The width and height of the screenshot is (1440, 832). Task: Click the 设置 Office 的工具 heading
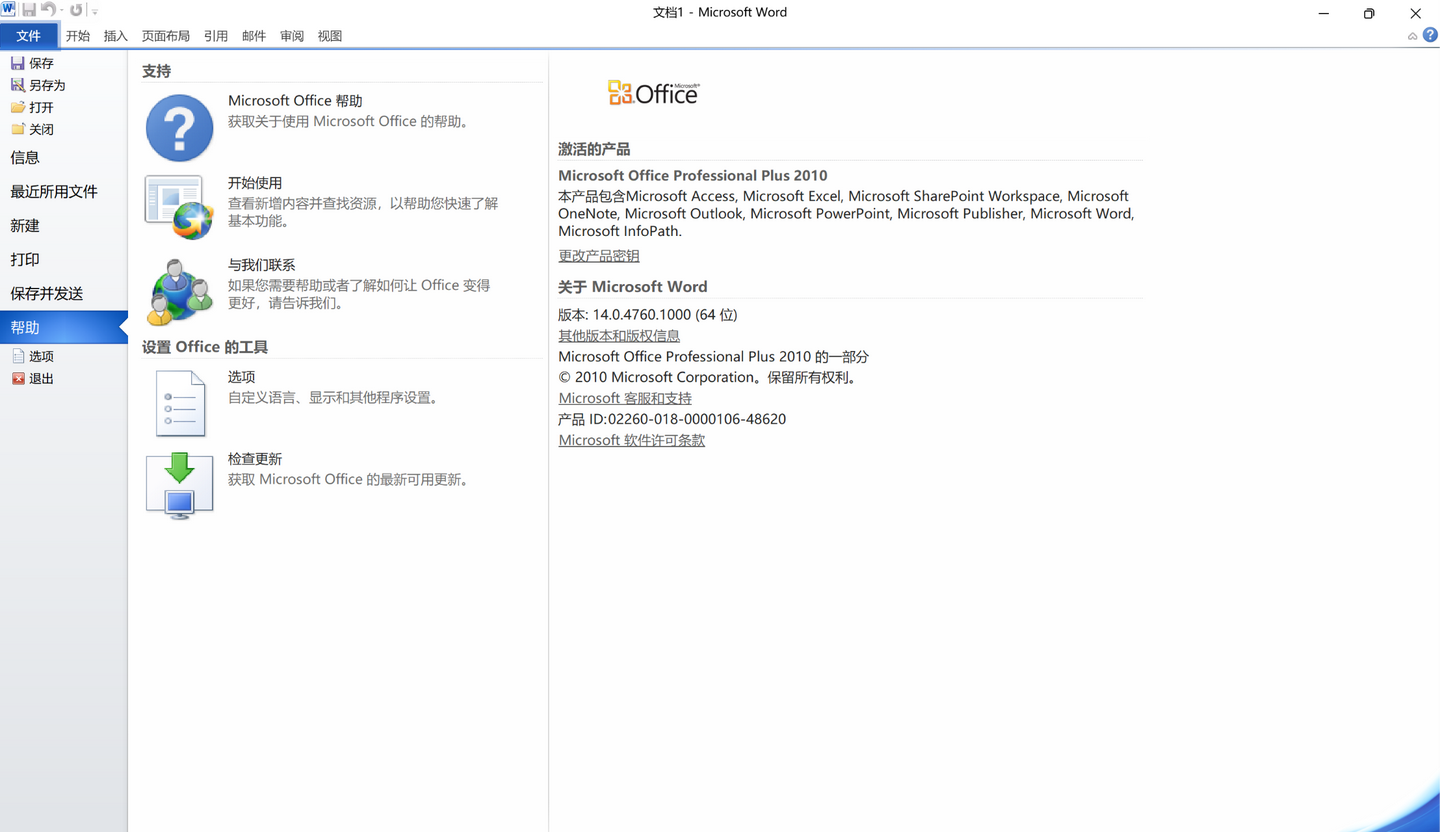(205, 347)
